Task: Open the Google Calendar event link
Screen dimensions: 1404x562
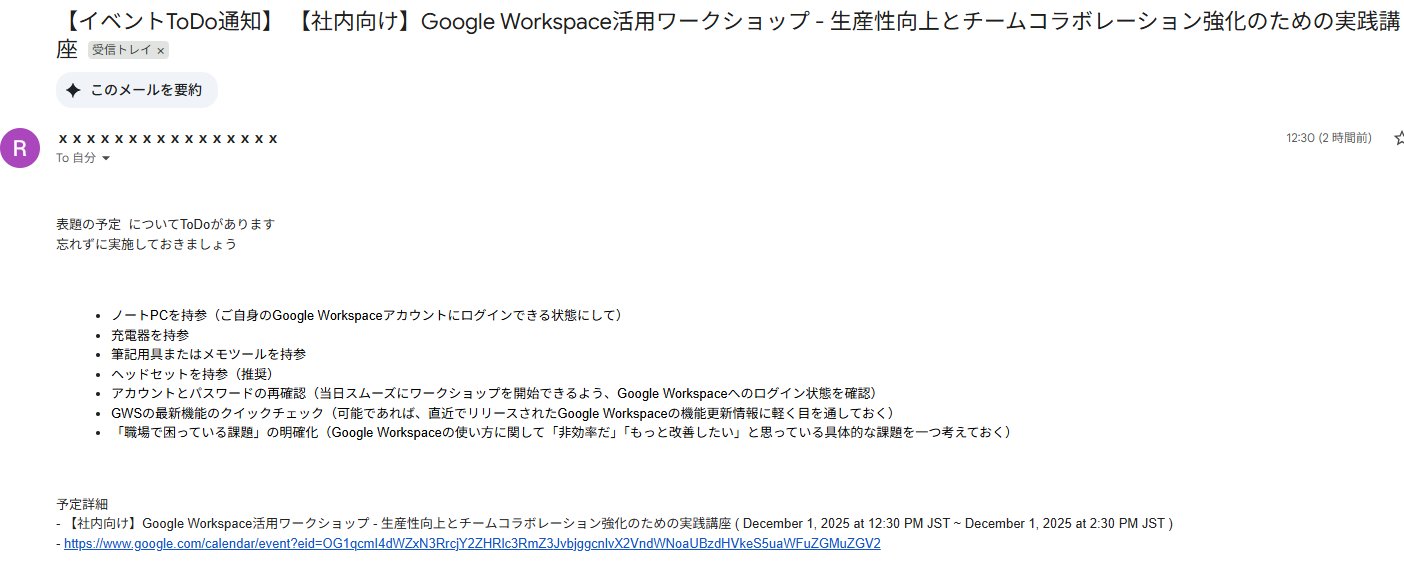Action: (x=472, y=544)
